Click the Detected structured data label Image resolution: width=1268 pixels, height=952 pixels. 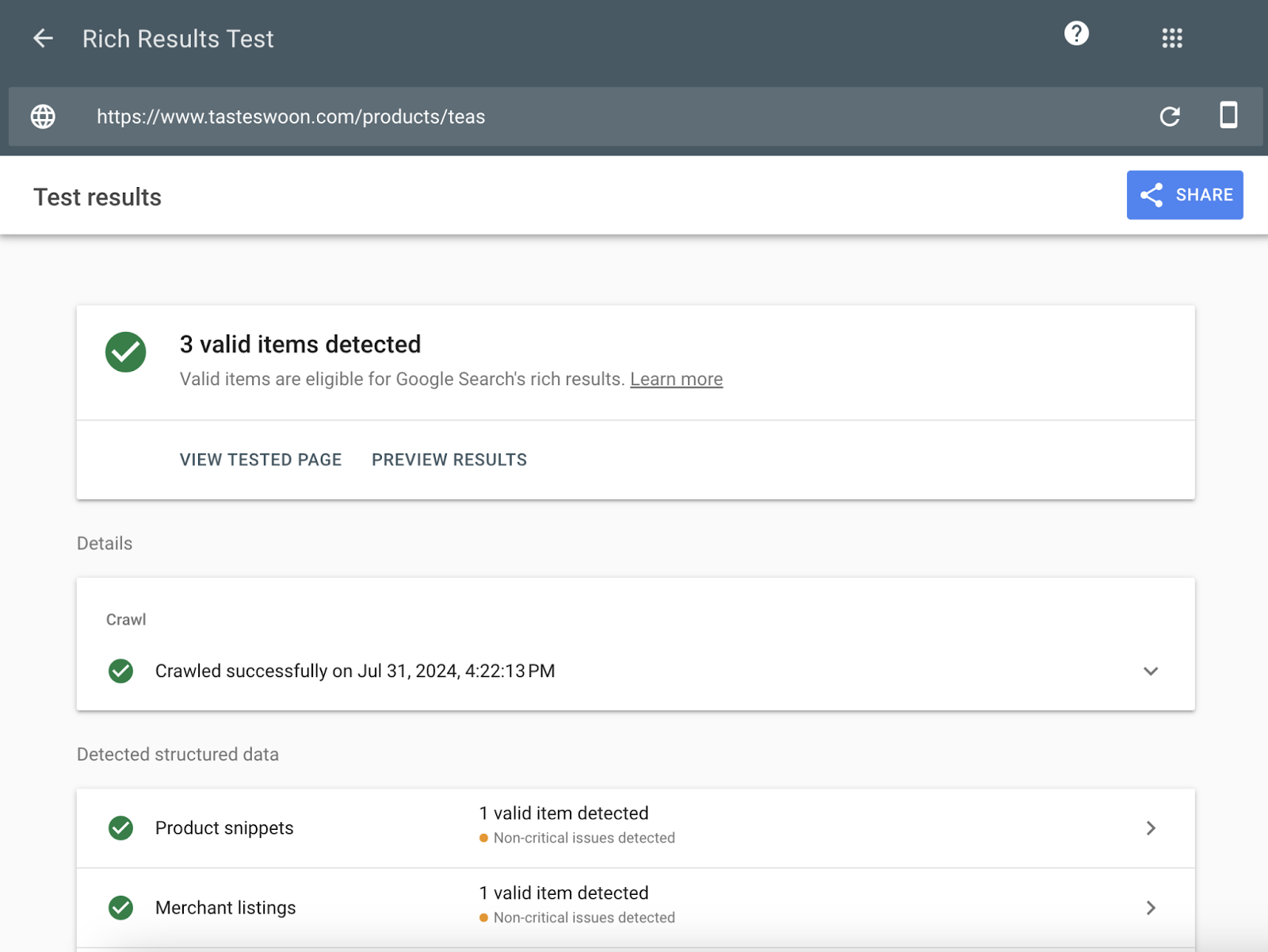coord(178,754)
